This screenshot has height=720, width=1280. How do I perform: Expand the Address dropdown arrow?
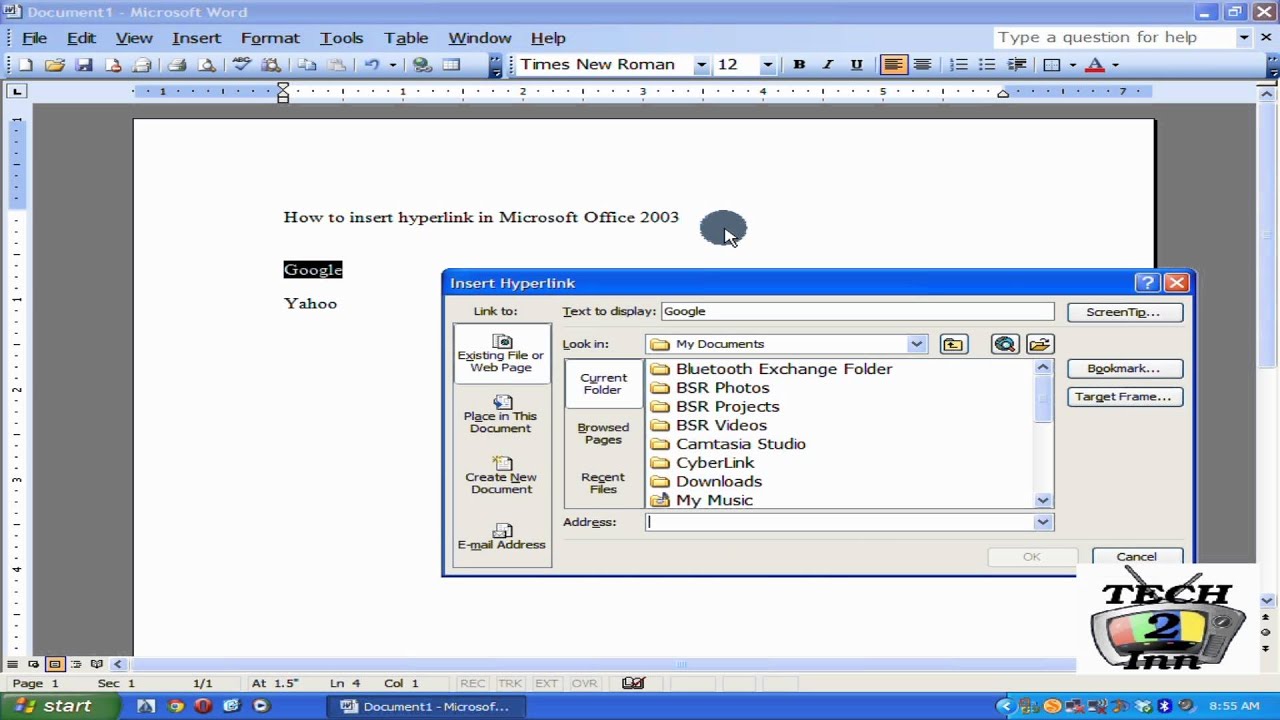coord(1043,522)
